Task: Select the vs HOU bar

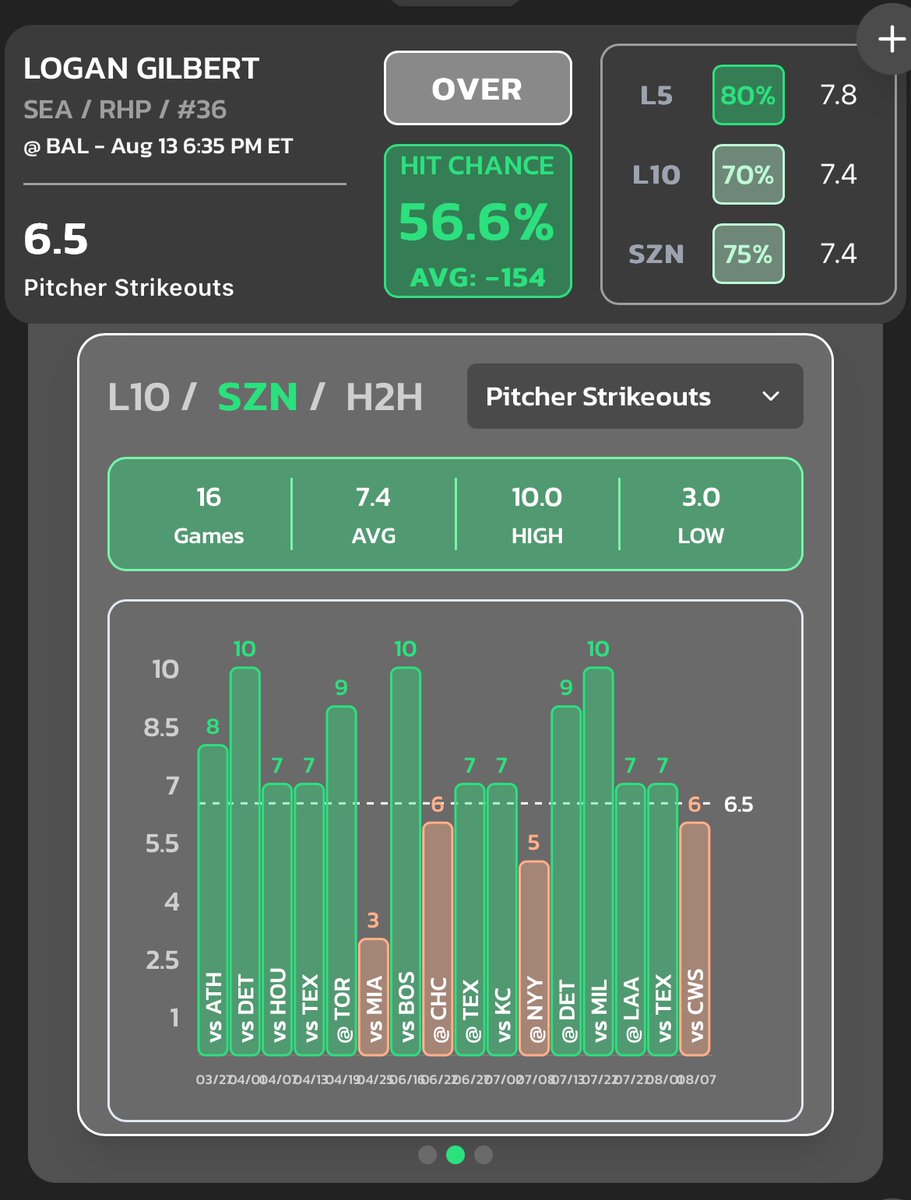Action: pyautogui.click(x=277, y=919)
